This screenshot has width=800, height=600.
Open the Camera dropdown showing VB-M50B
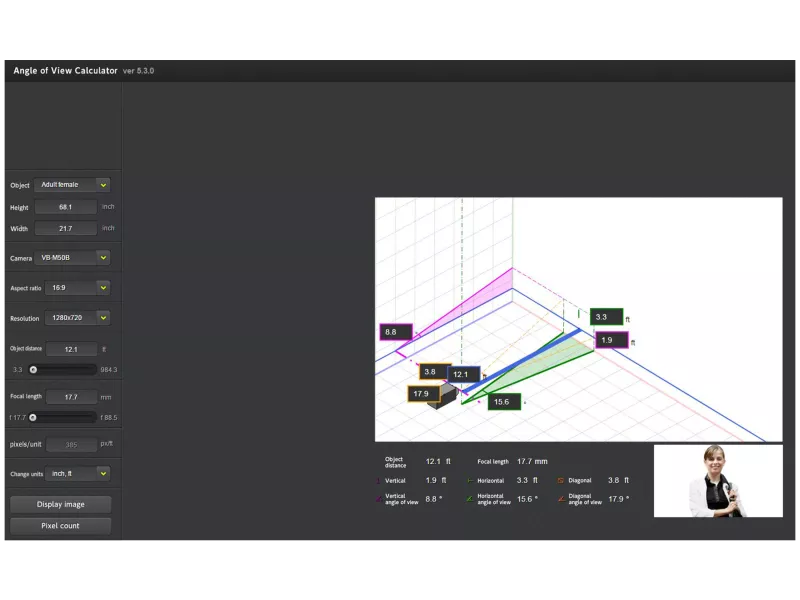pyautogui.click(x=72, y=258)
